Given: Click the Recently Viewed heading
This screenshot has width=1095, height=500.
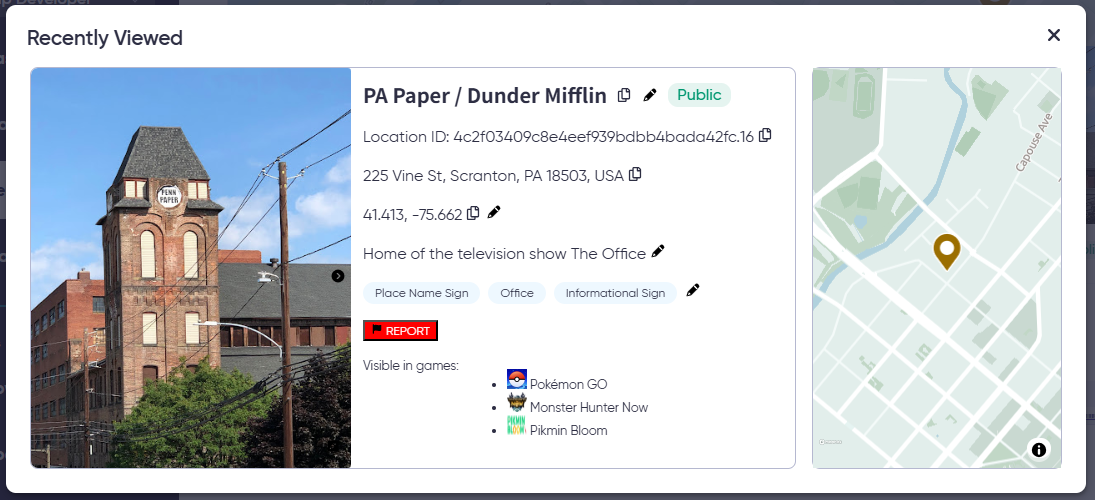Looking at the screenshot, I should pyautogui.click(x=105, y=38).
